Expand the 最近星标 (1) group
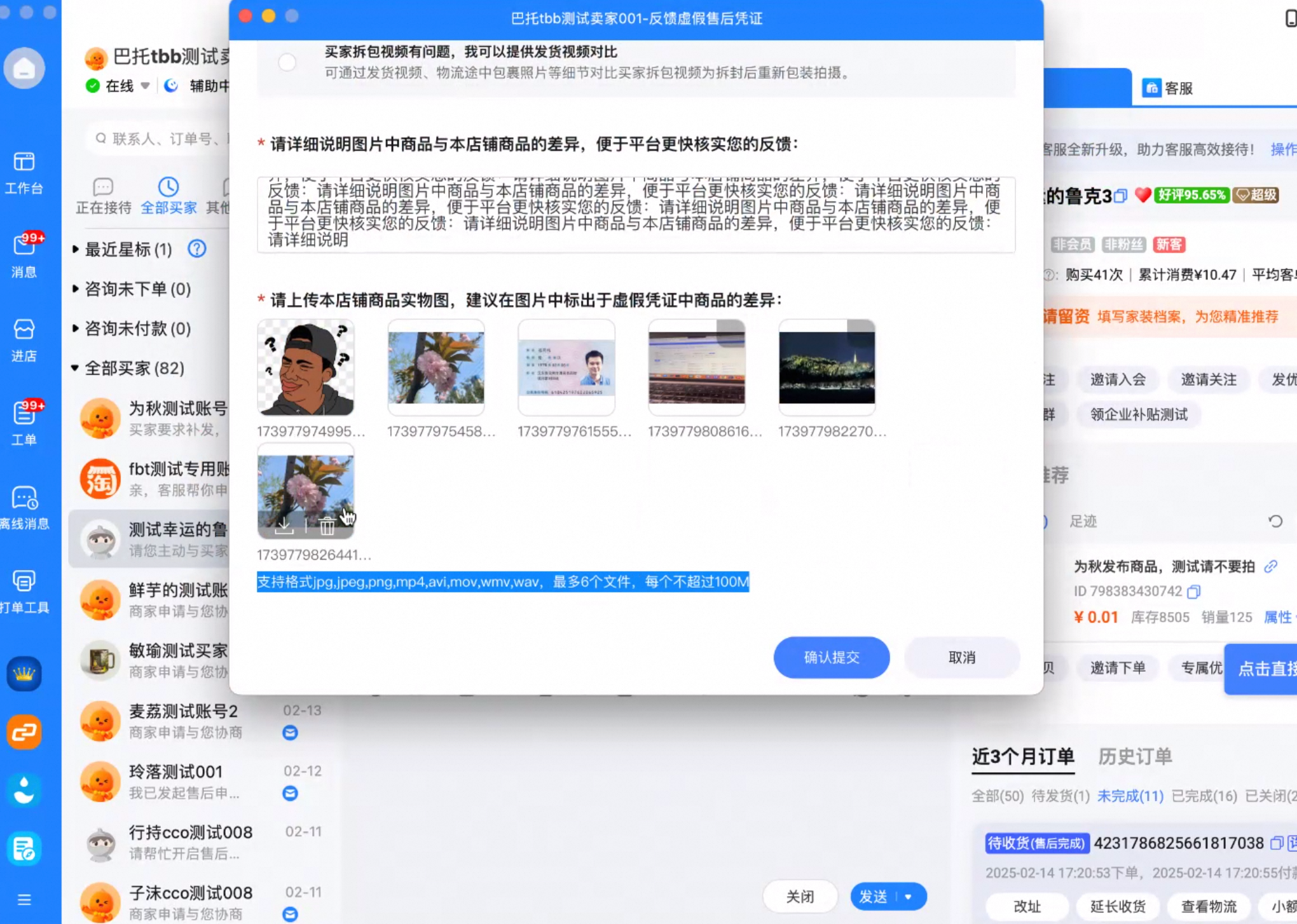Image resolution: width=1297 pixels, height=924 pixels. point(76,249)
